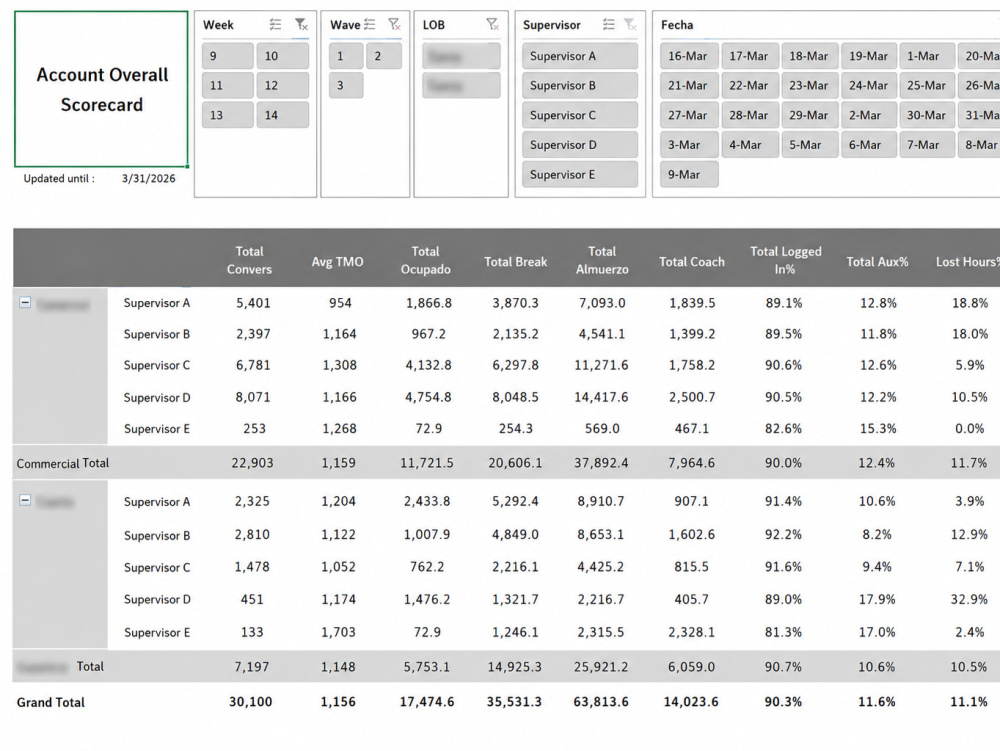Filter by Wave 3

point(346,85)
